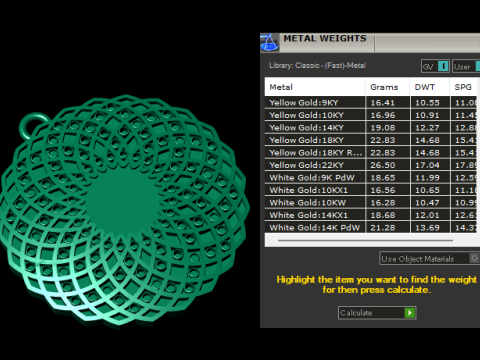Select the Yellow Gold:10KY row
This screenshot has height=360, width=480.
[371, 115]
